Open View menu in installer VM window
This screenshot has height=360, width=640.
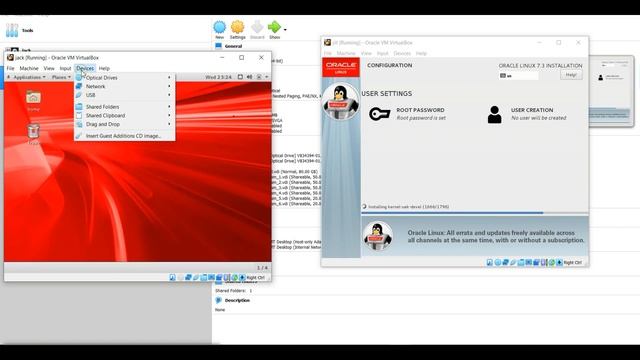pos(366,53)
